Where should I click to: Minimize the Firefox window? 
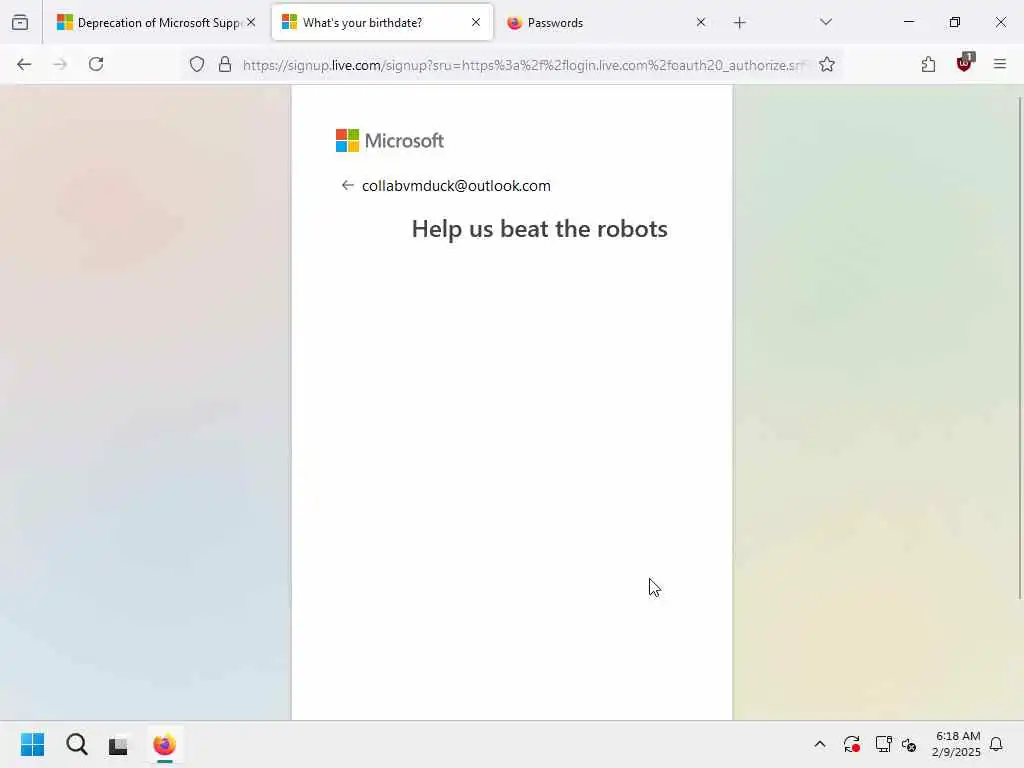point(908,22)
